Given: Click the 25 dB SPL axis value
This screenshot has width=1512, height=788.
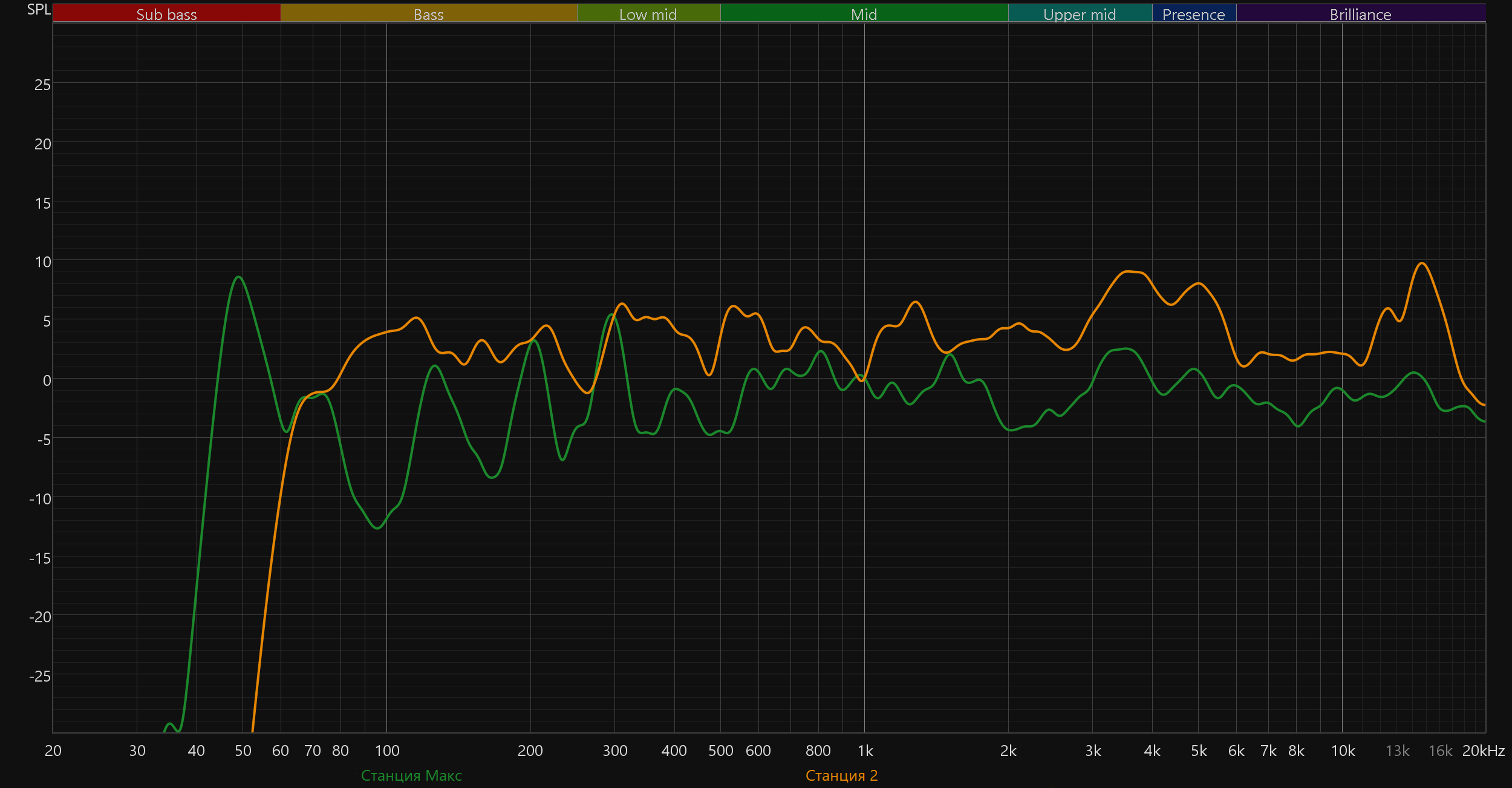Looking at the screenshot, I should pos(42,85).
